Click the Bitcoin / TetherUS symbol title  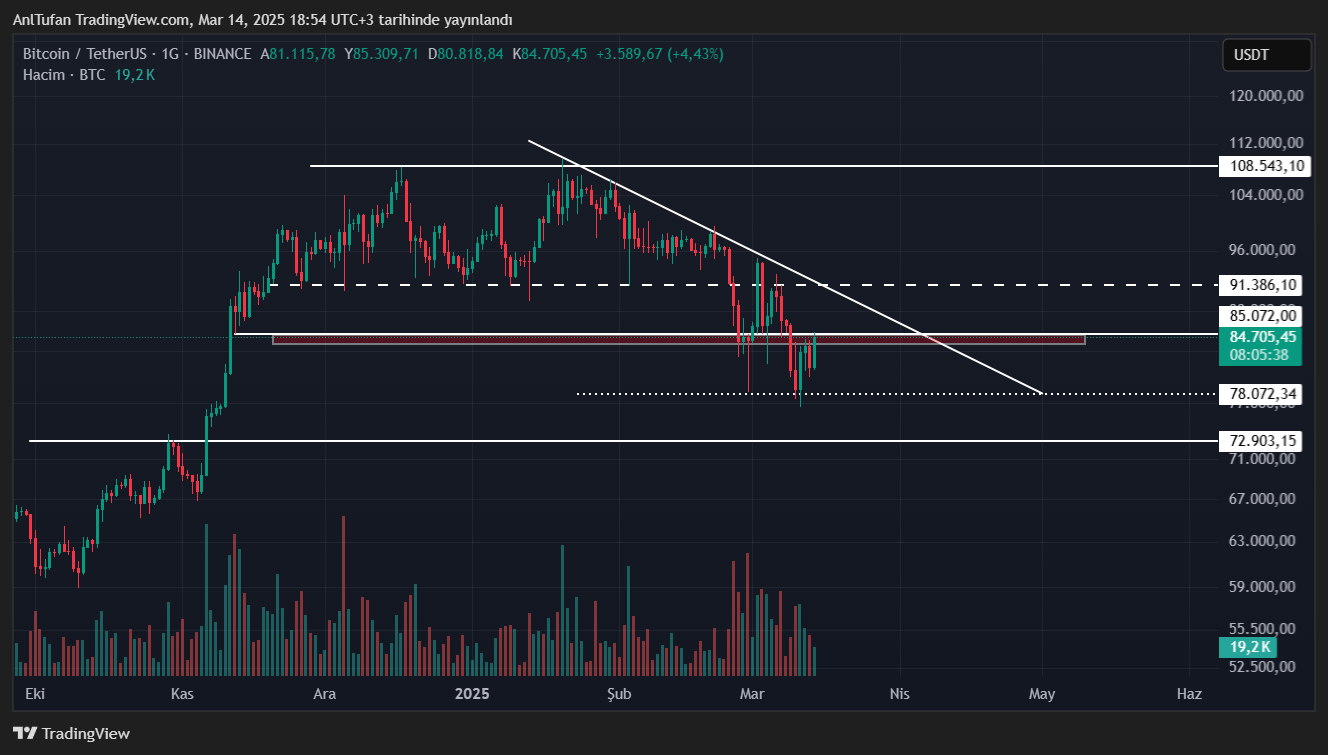pyautogui.click(x=85, y=54)
